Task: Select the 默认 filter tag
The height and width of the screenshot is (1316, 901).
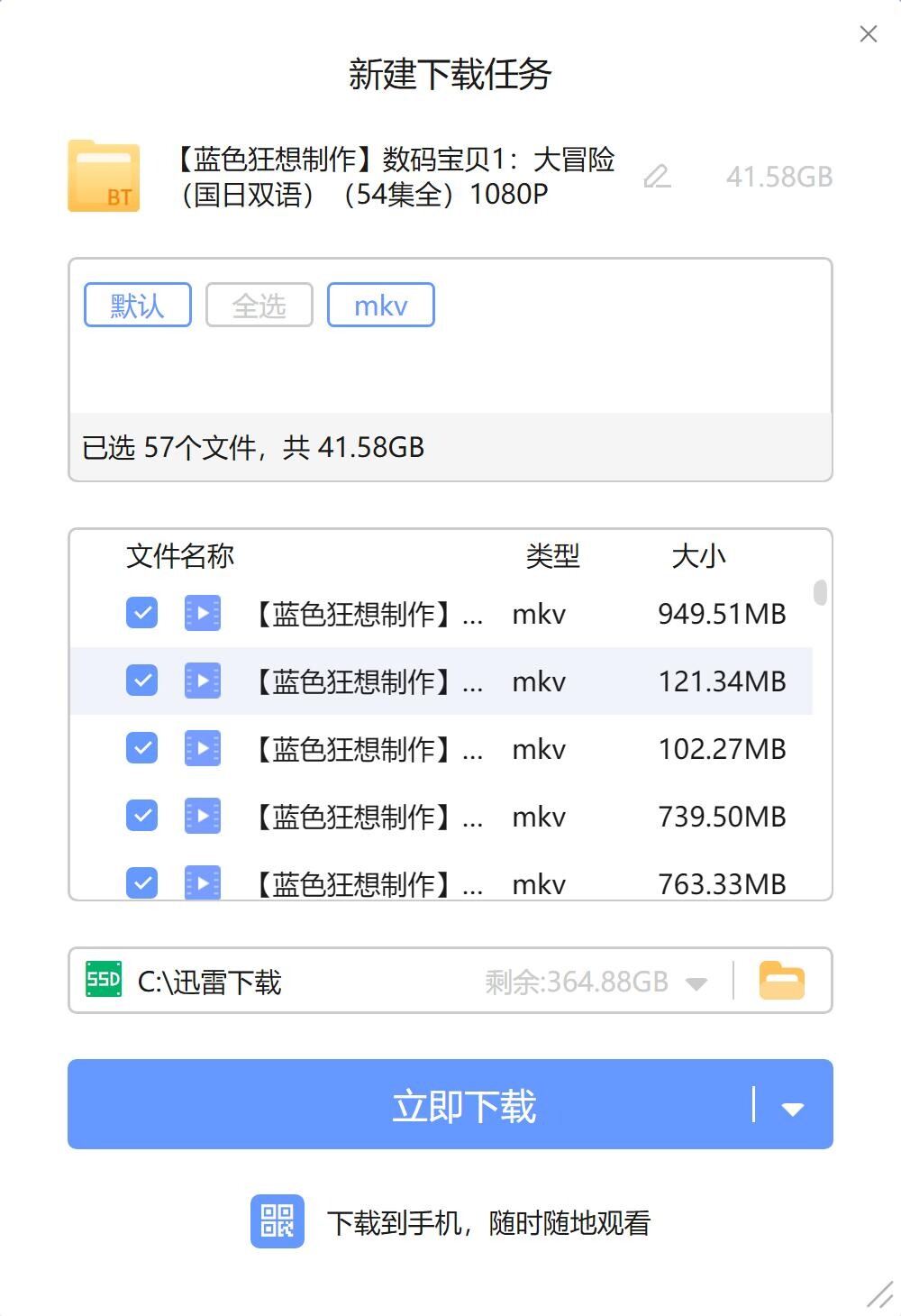Action: pyautogui.click(x=138, y=306)
